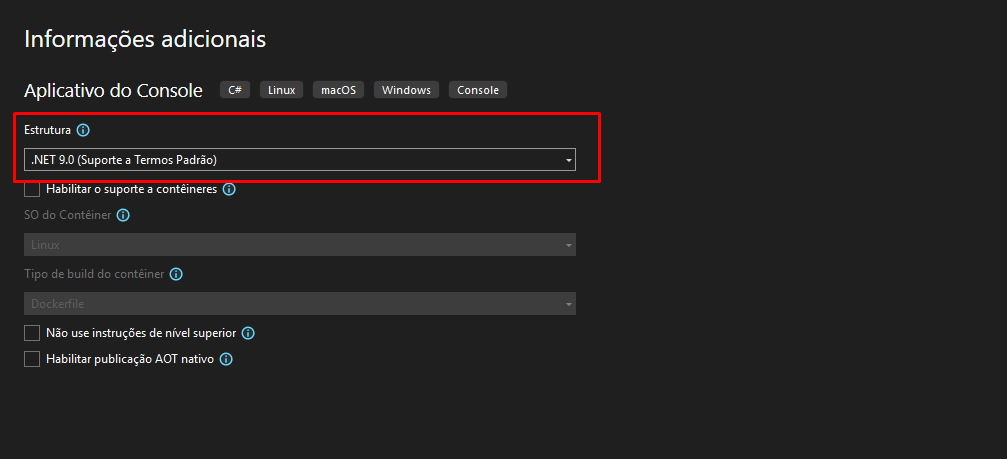Click the macOS tag badge
Viewport: 1007px width, 459px height.
click(x=338, y=90)
